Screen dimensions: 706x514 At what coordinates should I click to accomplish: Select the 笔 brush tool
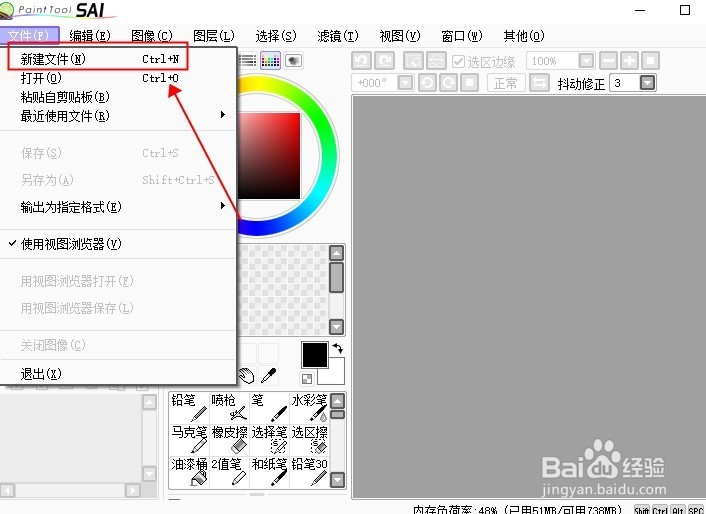click(269, 408)
